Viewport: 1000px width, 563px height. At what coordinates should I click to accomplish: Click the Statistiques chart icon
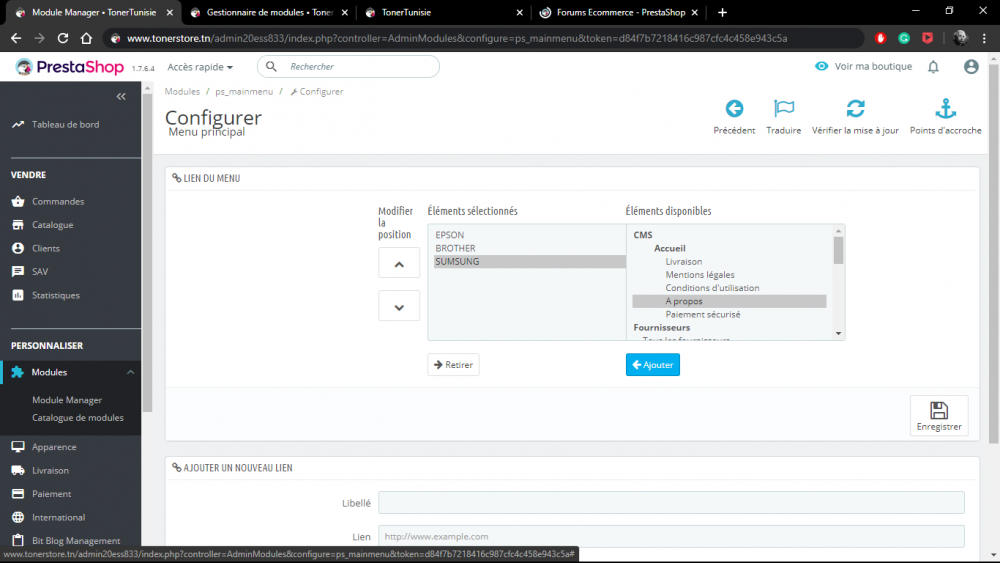[x=18, y=295]
